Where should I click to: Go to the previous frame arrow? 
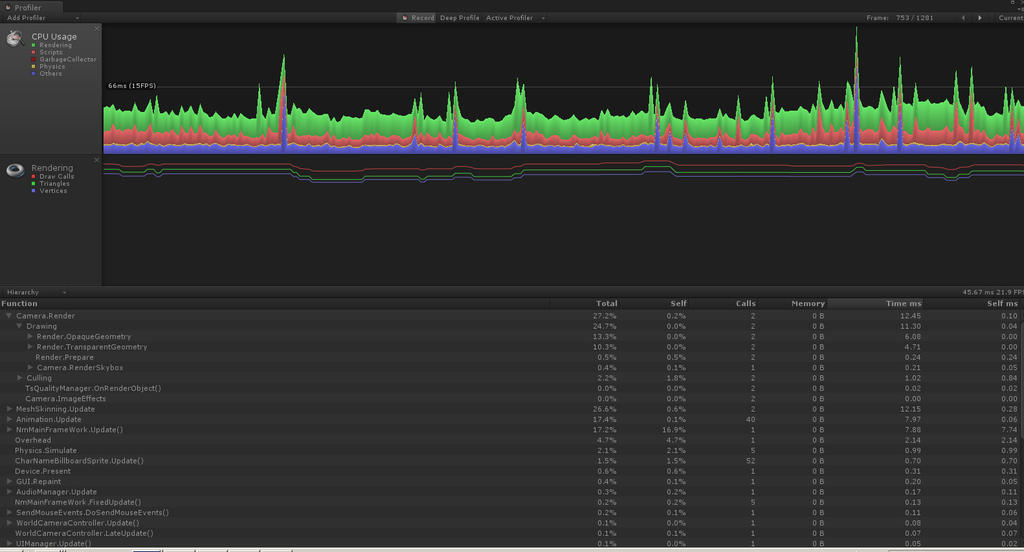(x=963, y=18)
